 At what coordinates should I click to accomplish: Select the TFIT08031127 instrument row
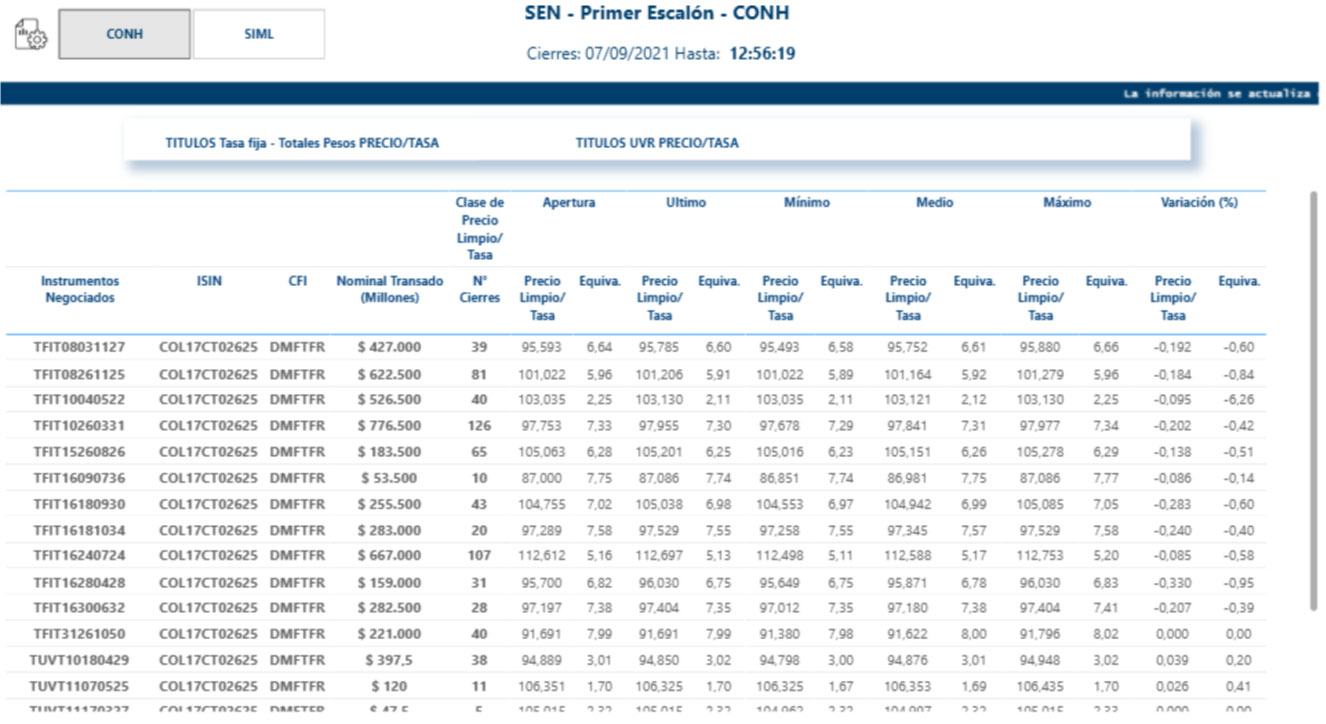(x=80, y=348)
